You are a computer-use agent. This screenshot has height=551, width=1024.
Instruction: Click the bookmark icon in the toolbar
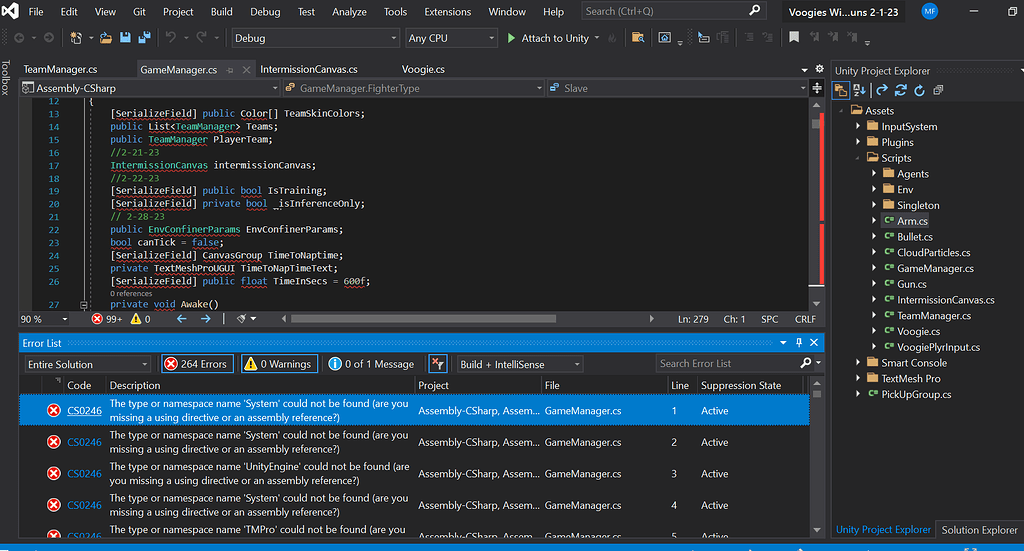click(x=794, y=38)
